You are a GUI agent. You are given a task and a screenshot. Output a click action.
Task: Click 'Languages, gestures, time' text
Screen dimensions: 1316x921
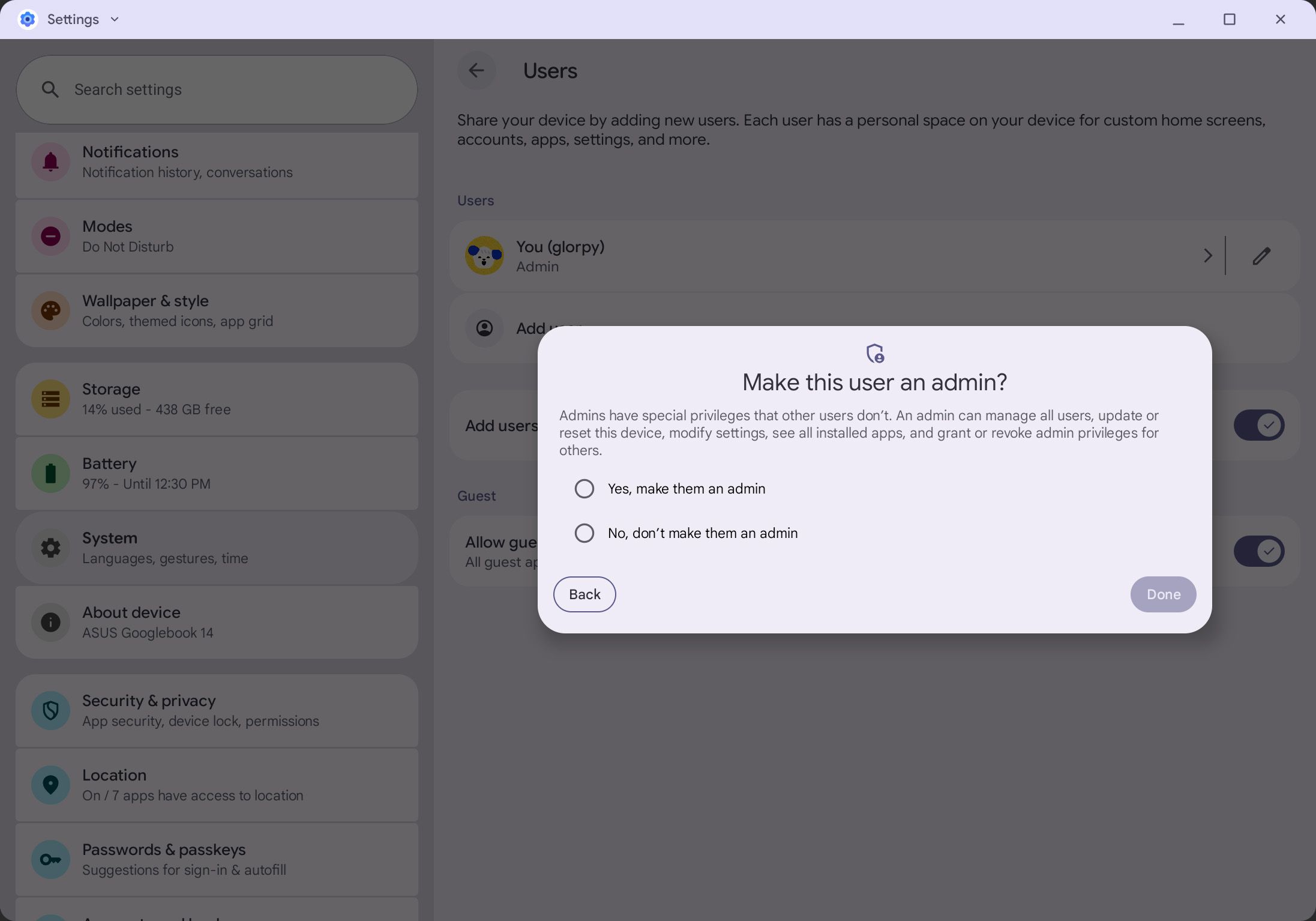[x=165, y=558]
